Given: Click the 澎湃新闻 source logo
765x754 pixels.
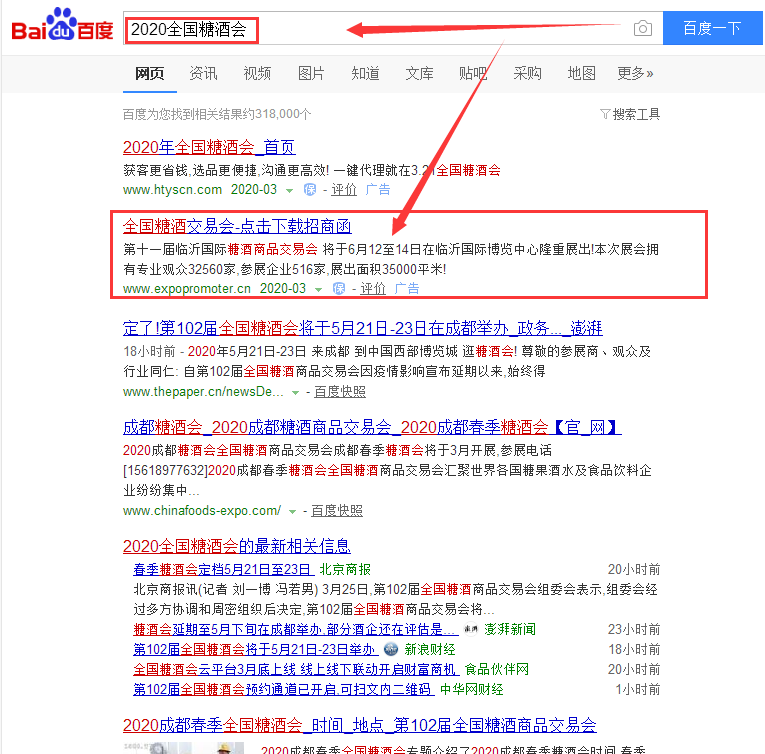Looking at the screenshot, I should (x=471, y=629).
